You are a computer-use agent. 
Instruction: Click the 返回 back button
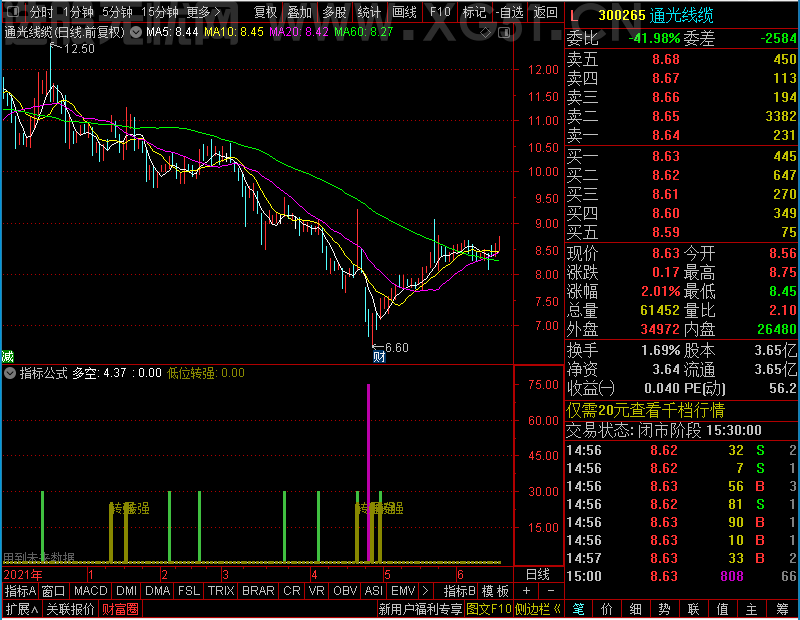(x=545, y=11)
